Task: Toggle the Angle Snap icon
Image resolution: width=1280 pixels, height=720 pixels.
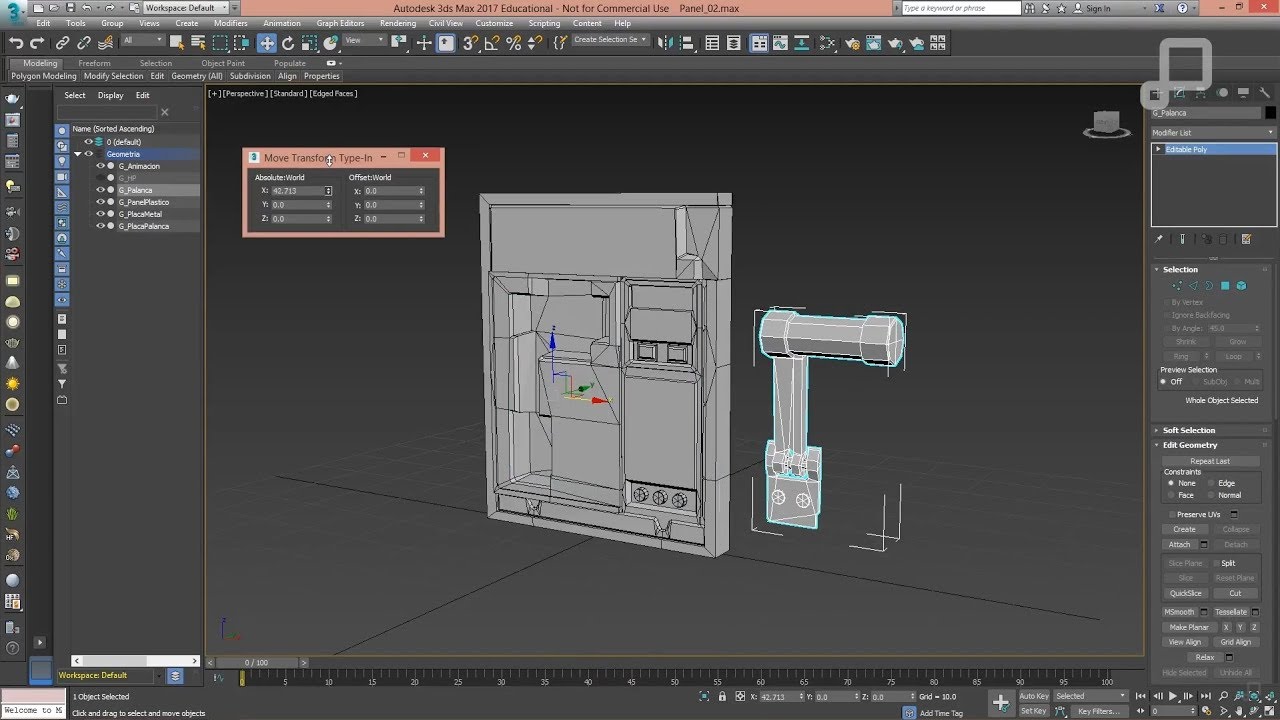Action: point(492,43)
